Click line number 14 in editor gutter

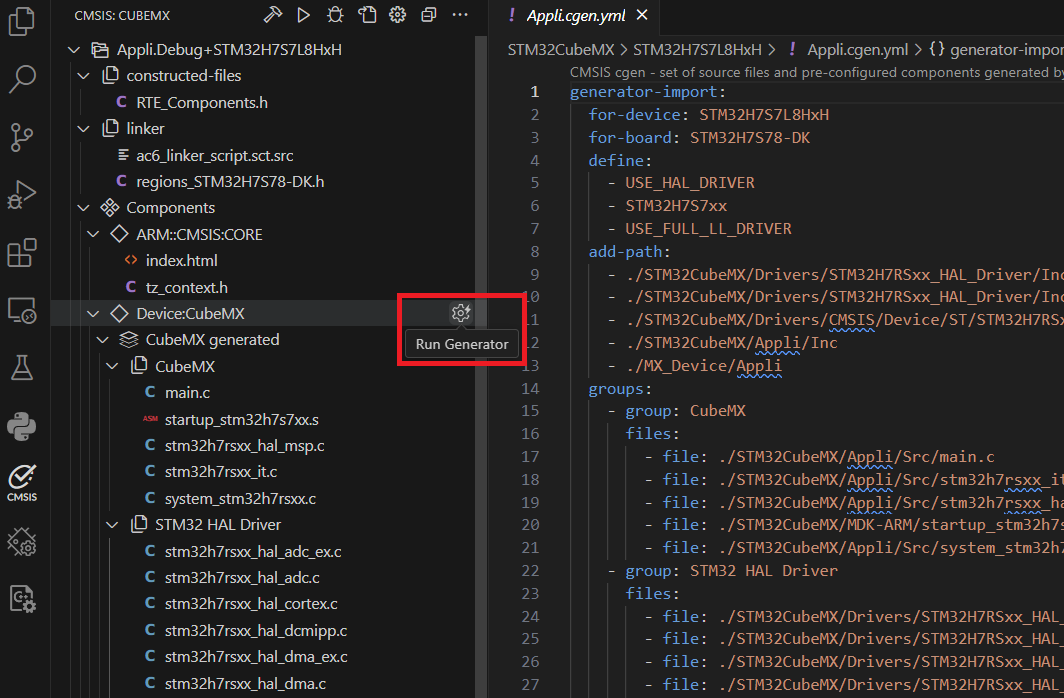click(530, 389)
